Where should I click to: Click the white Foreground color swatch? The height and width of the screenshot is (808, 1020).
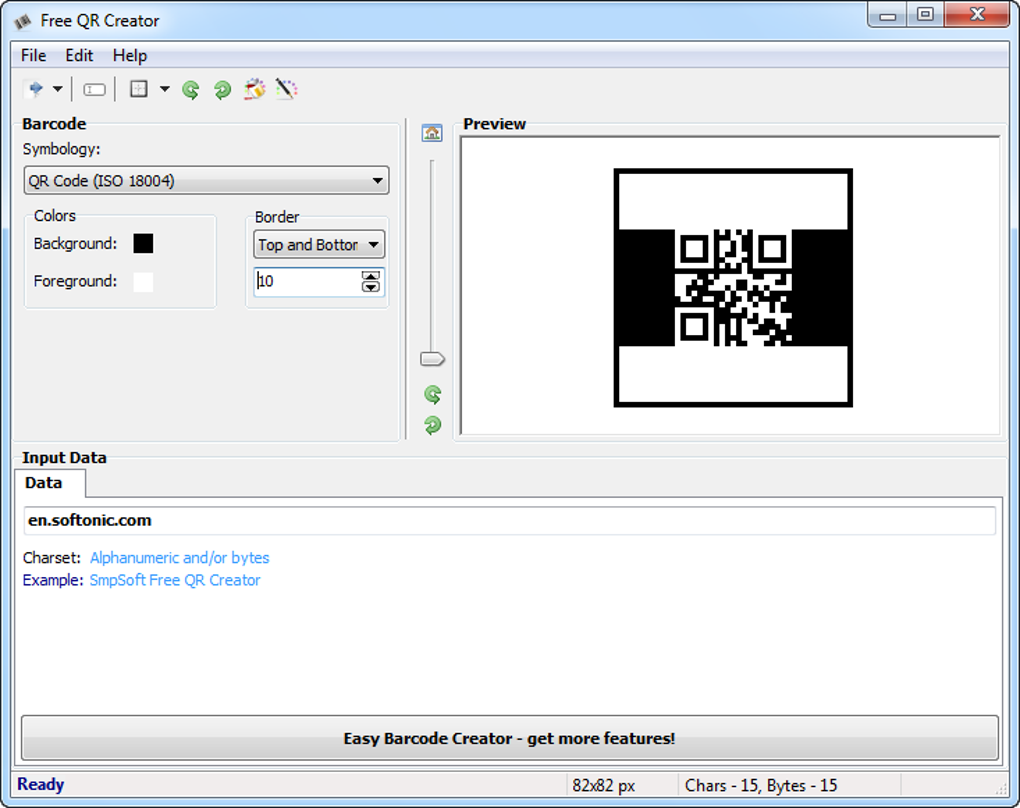[143, 282]
